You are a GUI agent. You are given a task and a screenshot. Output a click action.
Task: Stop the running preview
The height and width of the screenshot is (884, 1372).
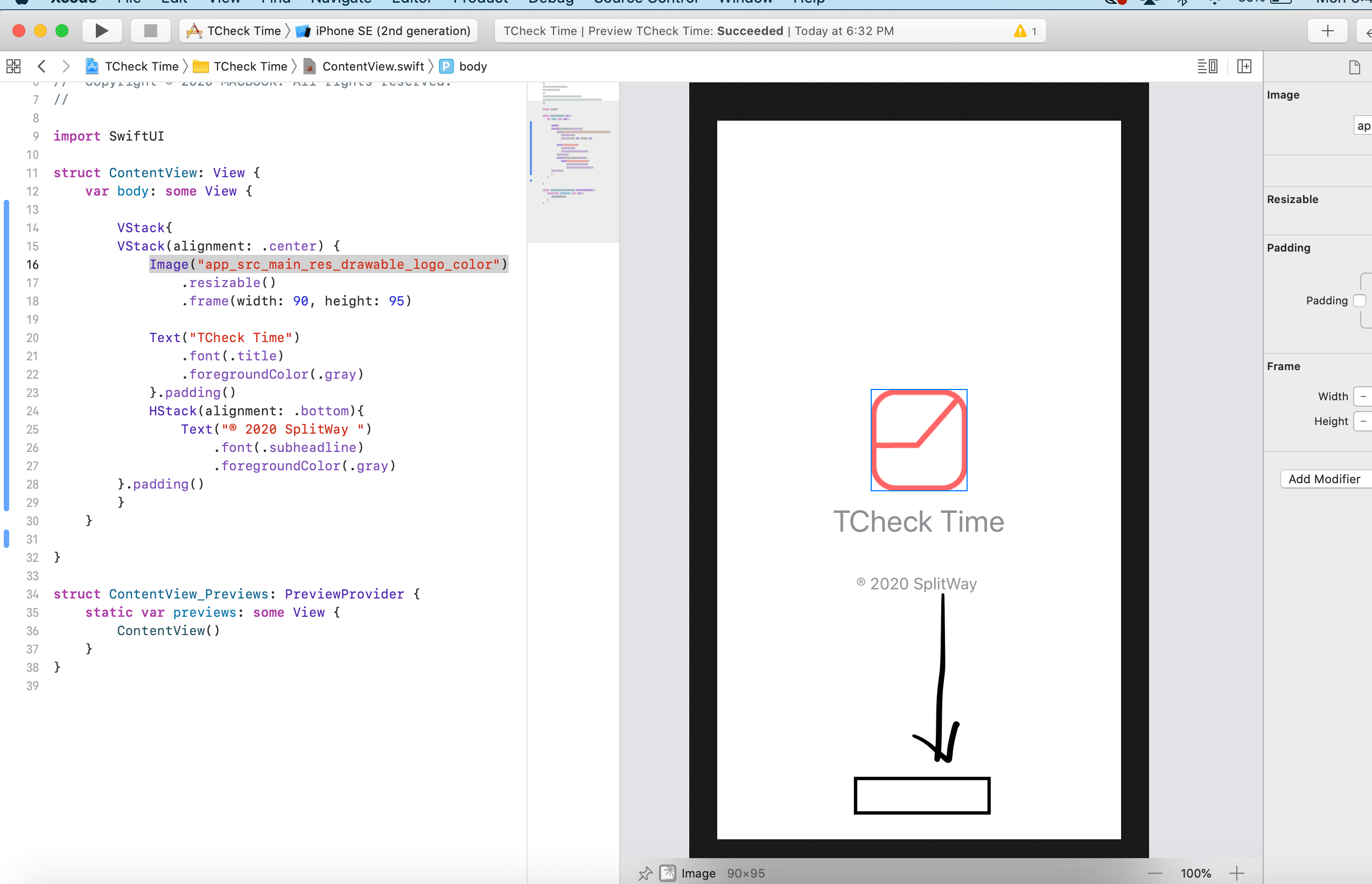(x=150, y=30)
